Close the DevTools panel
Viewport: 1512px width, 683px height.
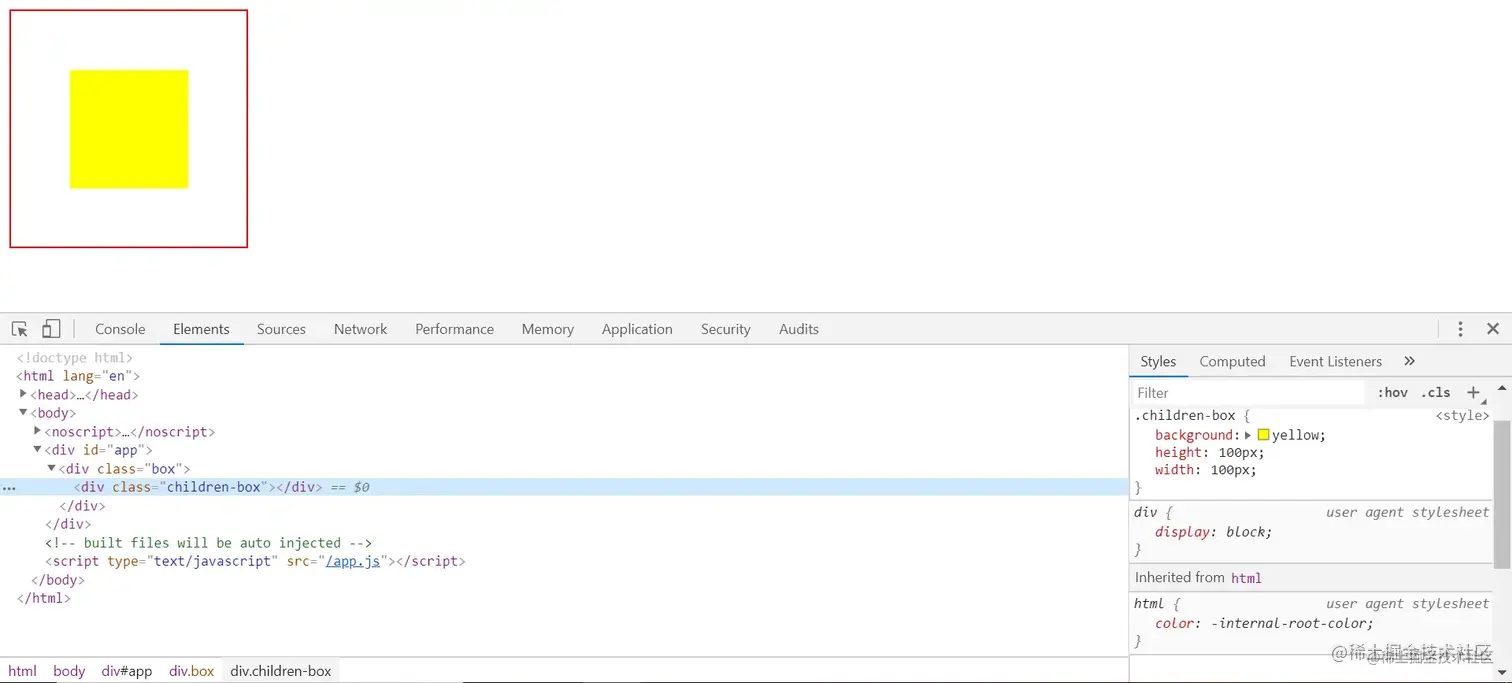pos(1493,329)
